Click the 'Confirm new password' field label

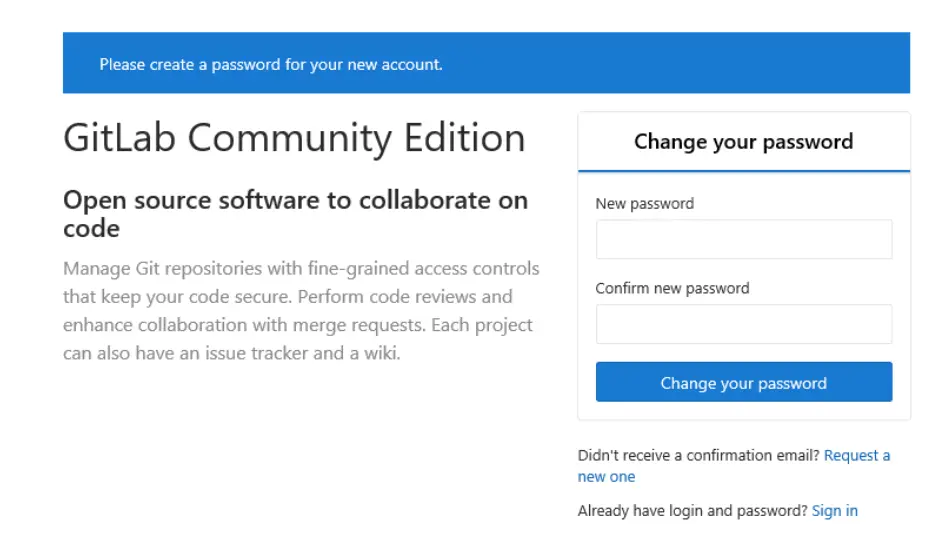point(672,289)
